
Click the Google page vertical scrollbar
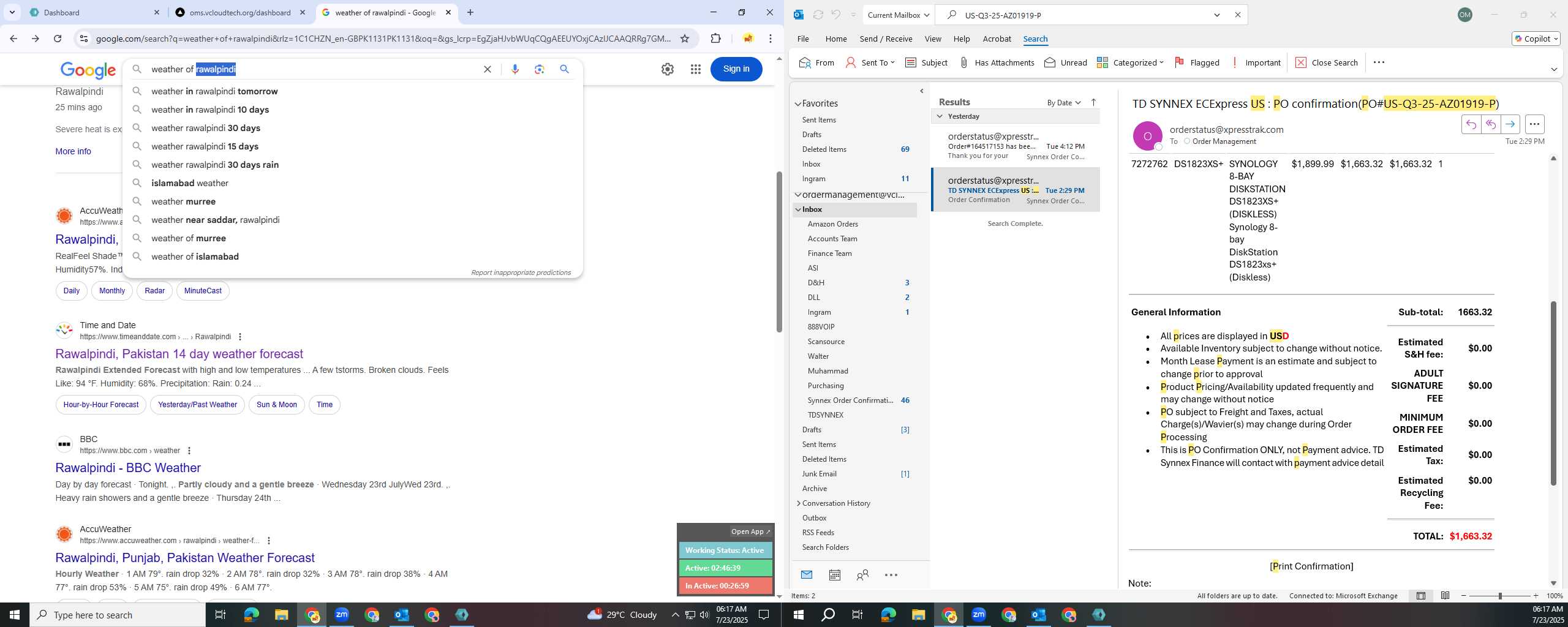tap(779, 251)
